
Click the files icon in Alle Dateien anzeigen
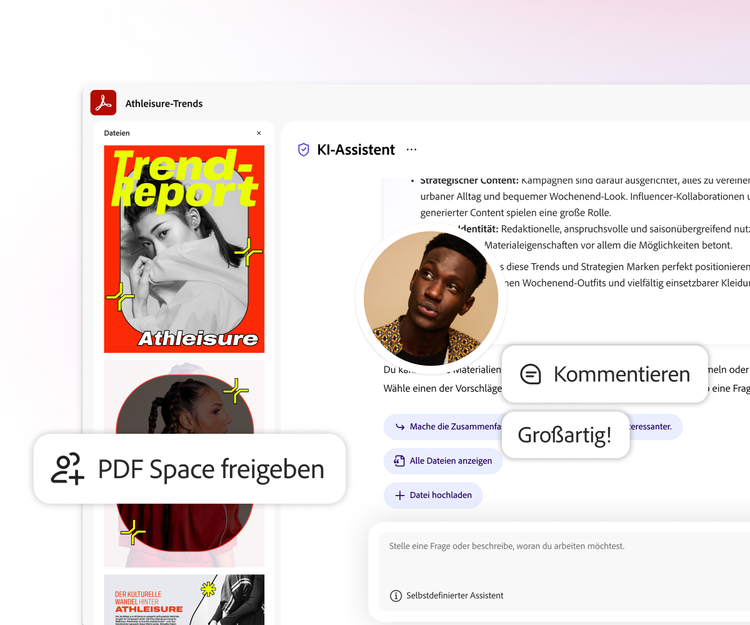tap(399, 461)
